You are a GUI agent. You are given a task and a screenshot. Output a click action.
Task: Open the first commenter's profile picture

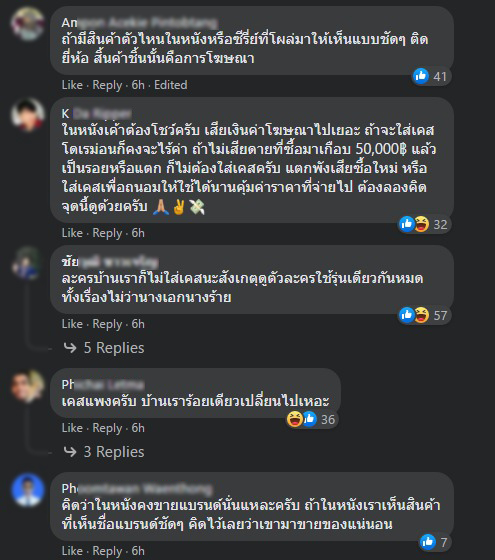pyautogui.click(x=28, y=24)
